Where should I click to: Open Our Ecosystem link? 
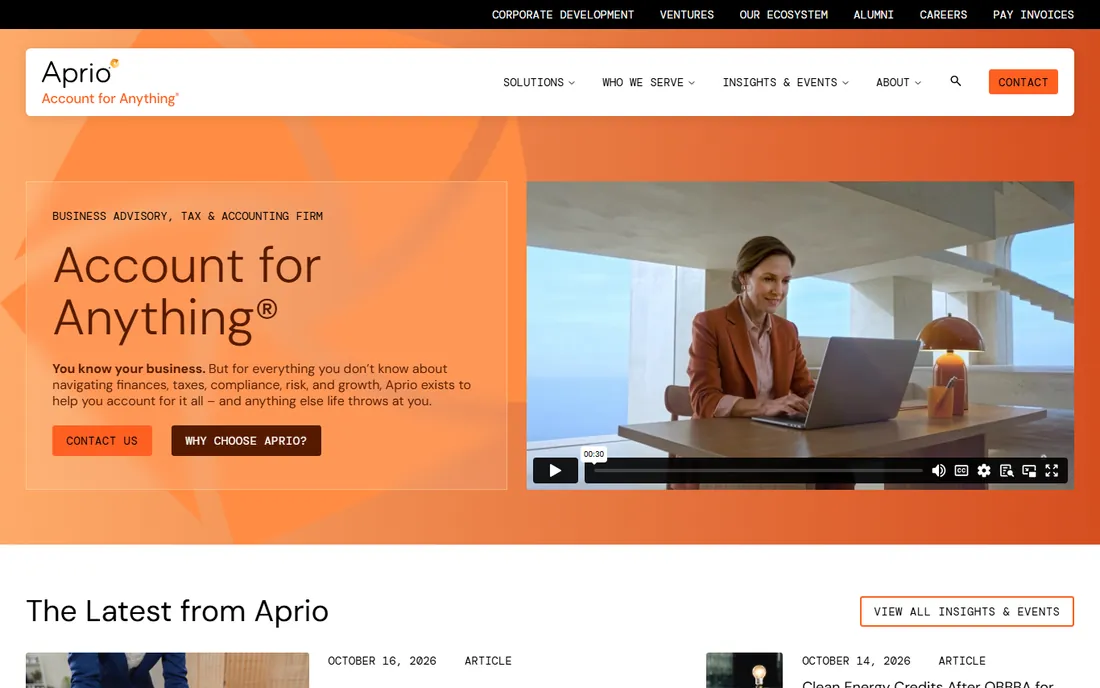783,14
